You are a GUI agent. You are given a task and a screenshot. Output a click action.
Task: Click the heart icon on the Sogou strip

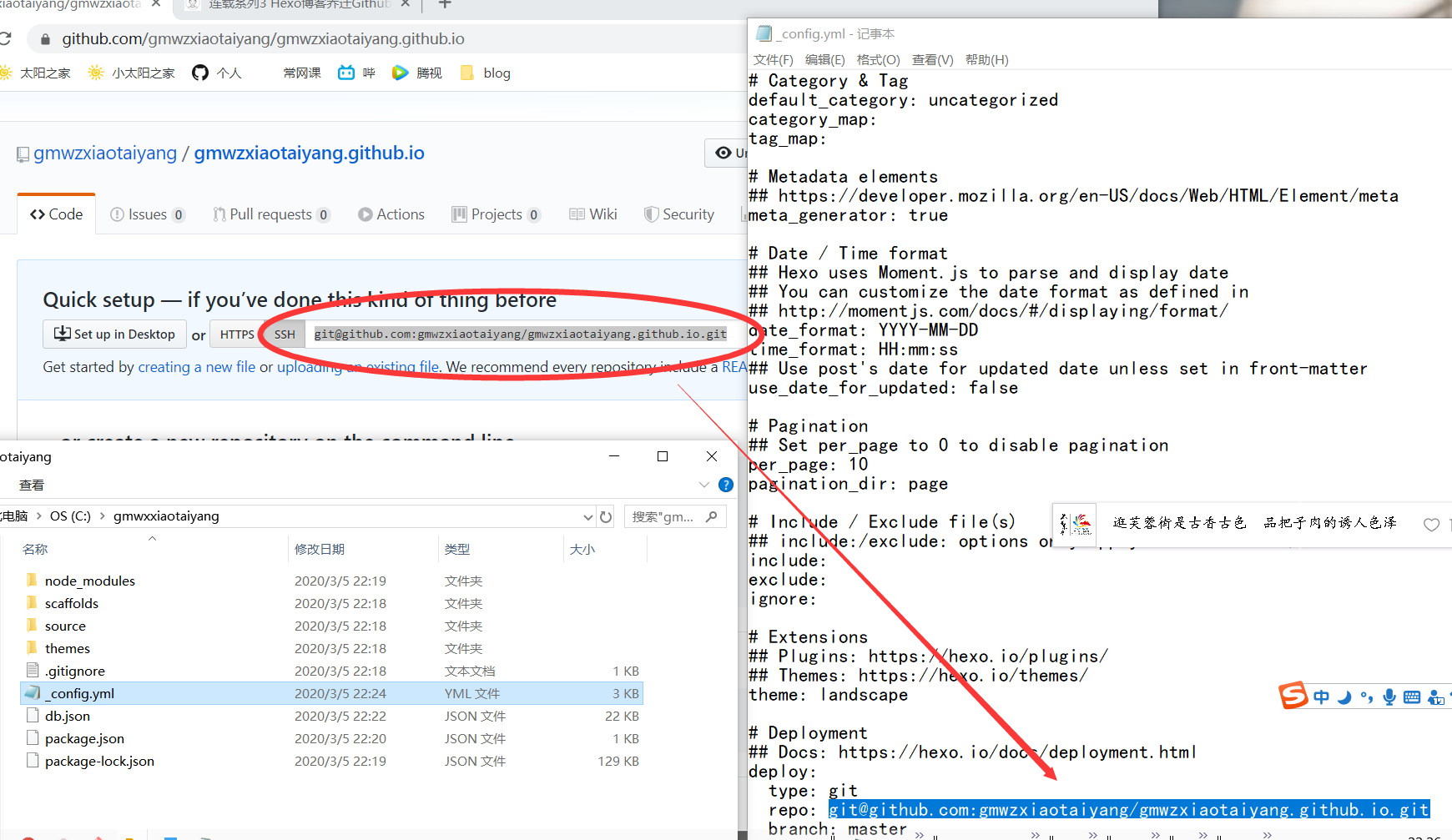point(1431,524)
